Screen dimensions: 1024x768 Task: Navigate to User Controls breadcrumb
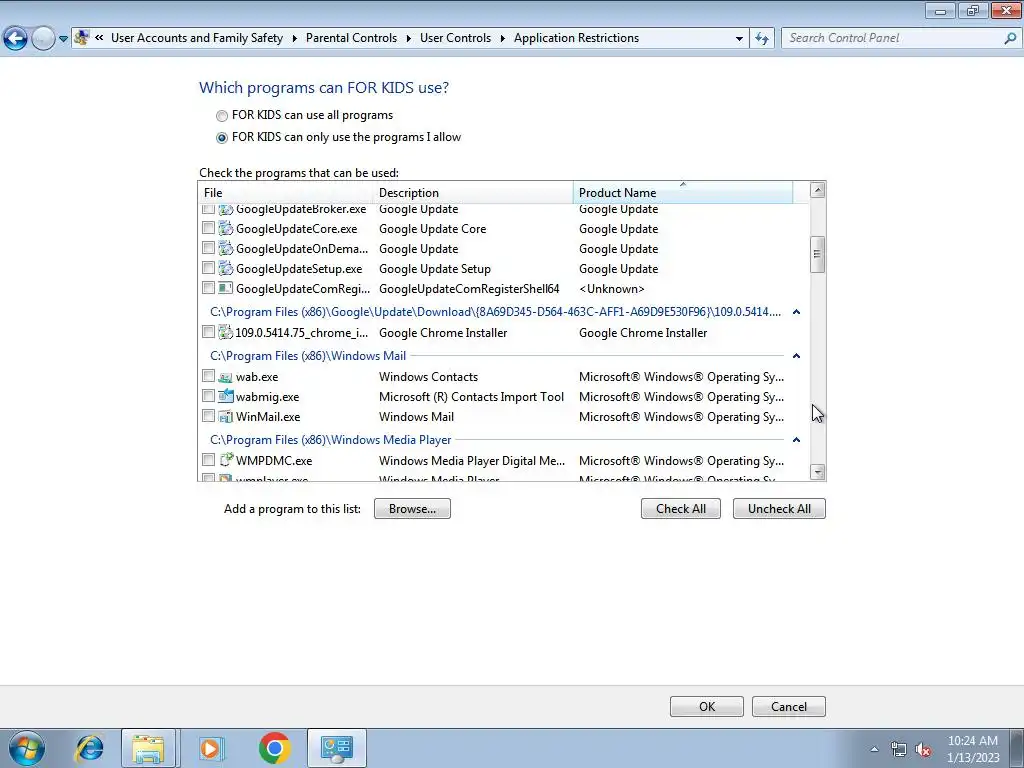(455, 38)
